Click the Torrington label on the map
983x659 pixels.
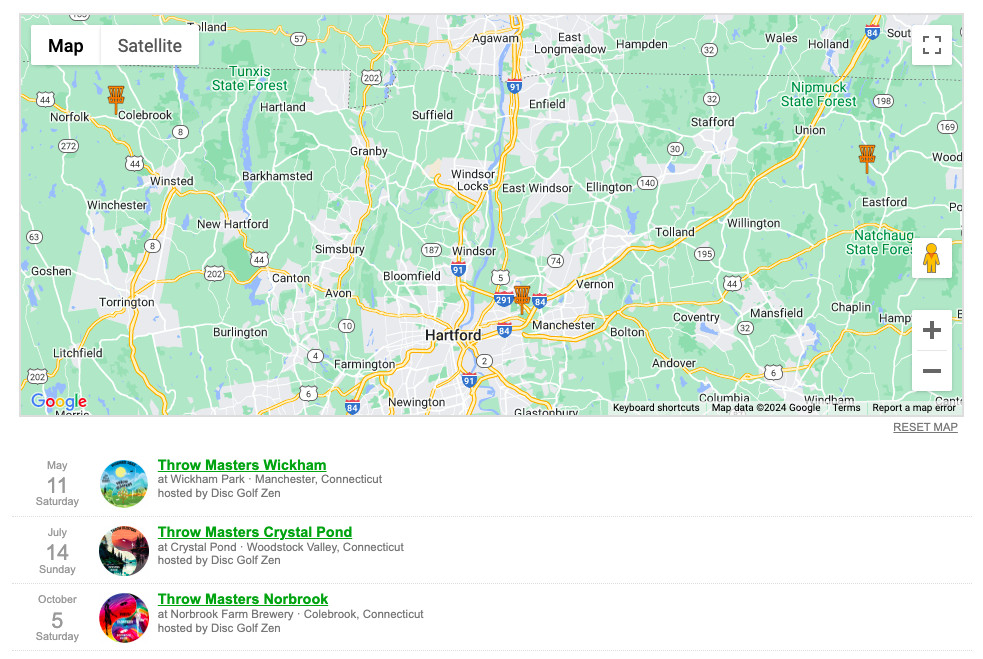pyautogui.click(x=127, y=302)
